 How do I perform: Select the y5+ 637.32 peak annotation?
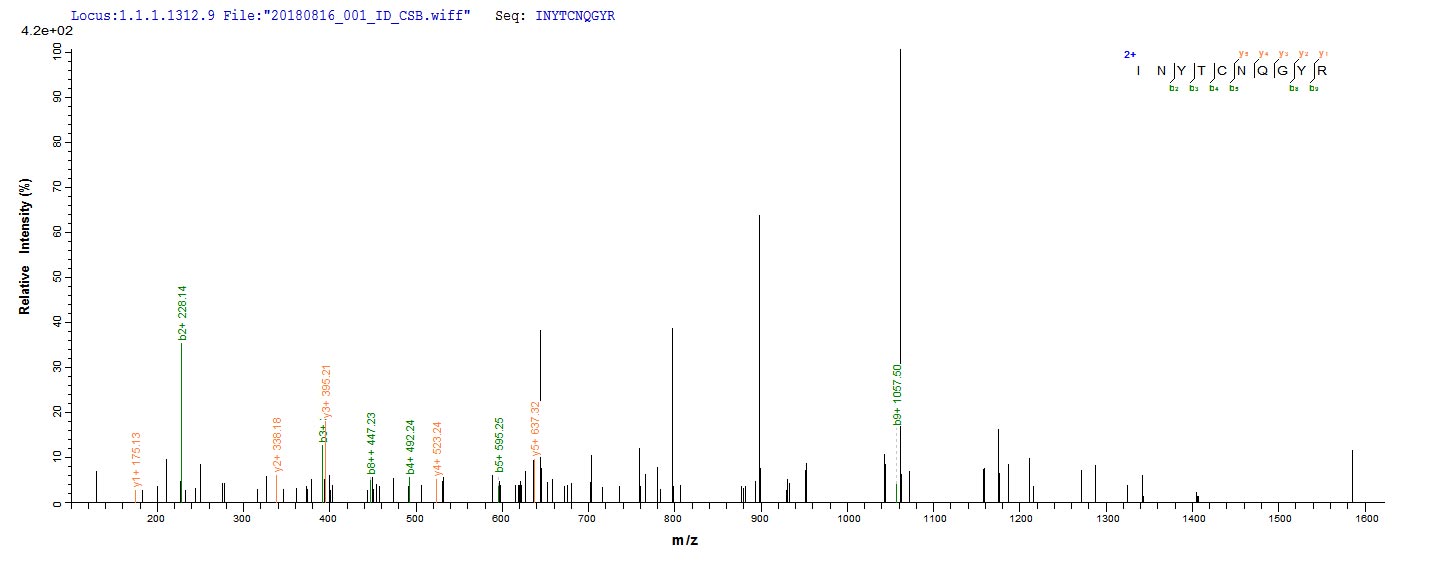click(536, 428)
